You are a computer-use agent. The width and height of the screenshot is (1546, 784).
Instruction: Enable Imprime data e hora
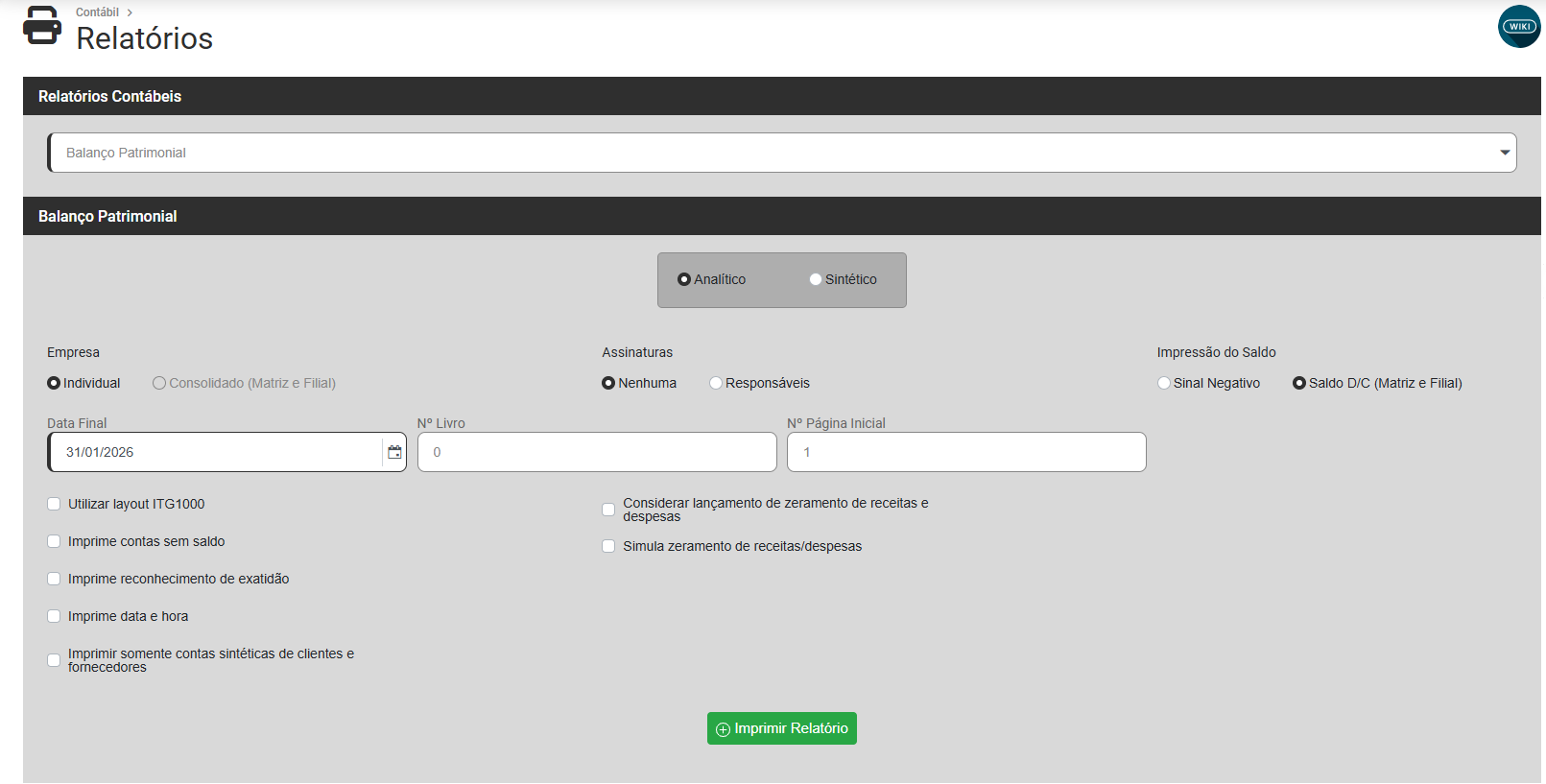(x=54, y=616)
